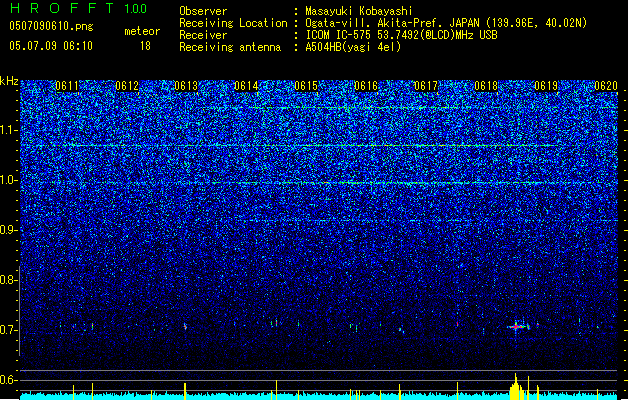Click the 1.0 kHz axis label
The width and height of the screenshot is (629, 400).
(x=9, y=180)
